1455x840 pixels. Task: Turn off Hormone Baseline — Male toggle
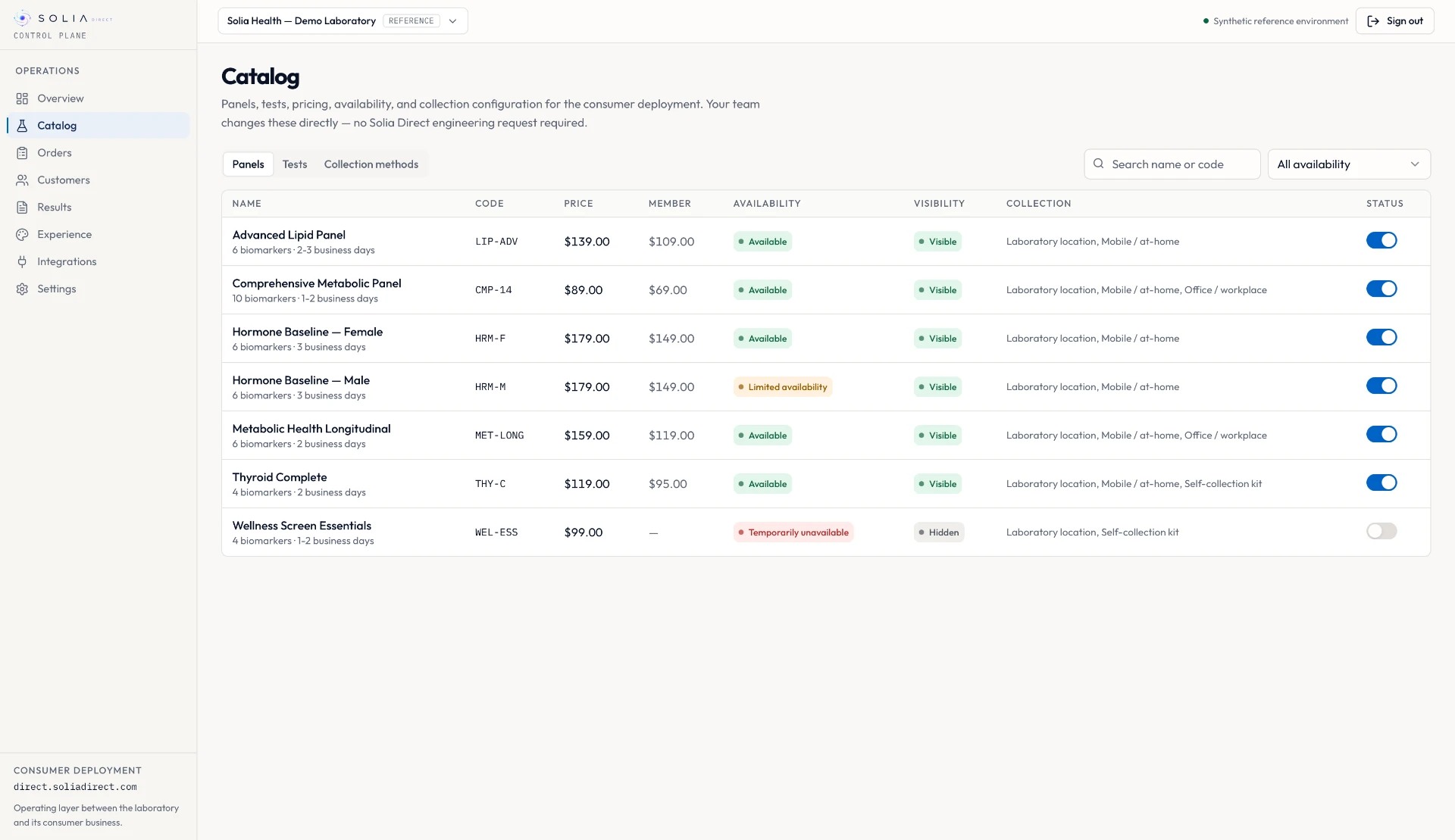click(1381, 386)
